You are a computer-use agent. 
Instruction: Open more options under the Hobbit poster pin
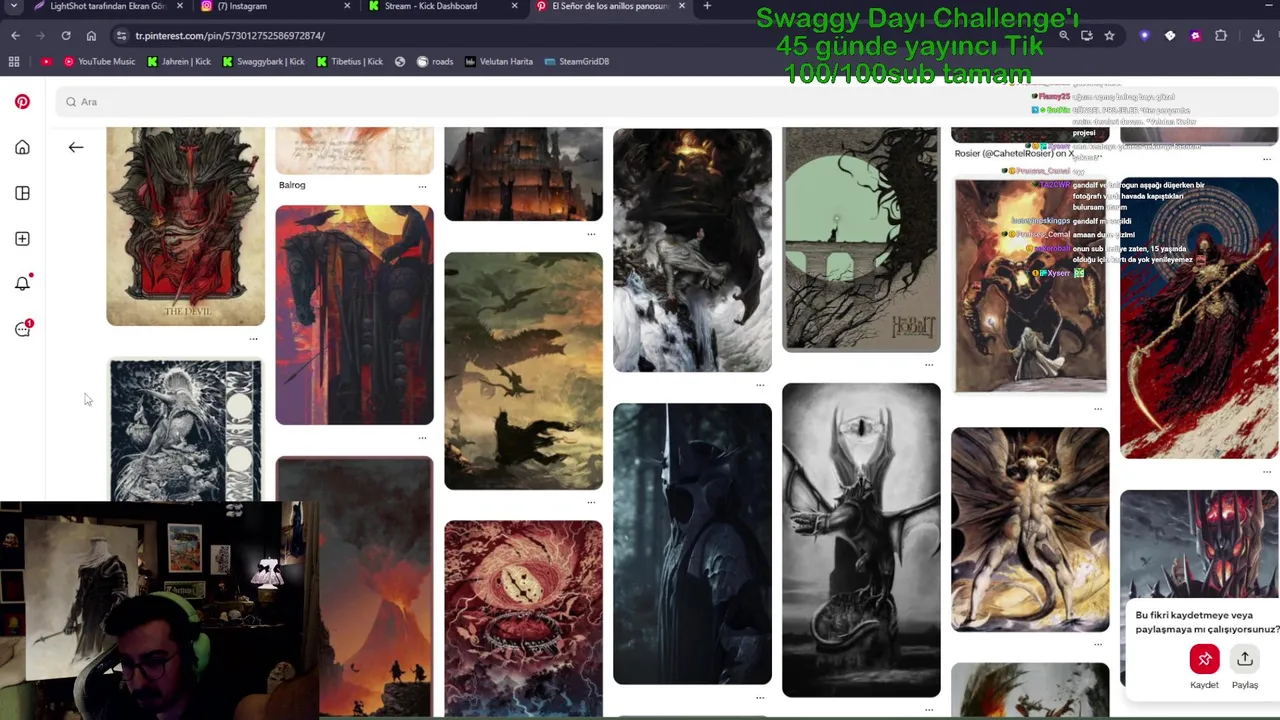coord(929,365)
